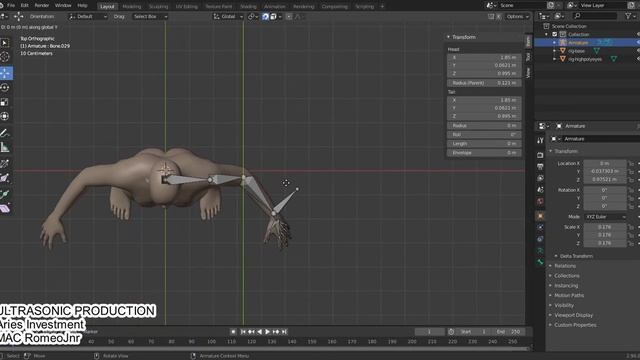Select the Cursor tool in left toolbar
The width and height of the screenshot is (640, 360).
pos(5,57)
